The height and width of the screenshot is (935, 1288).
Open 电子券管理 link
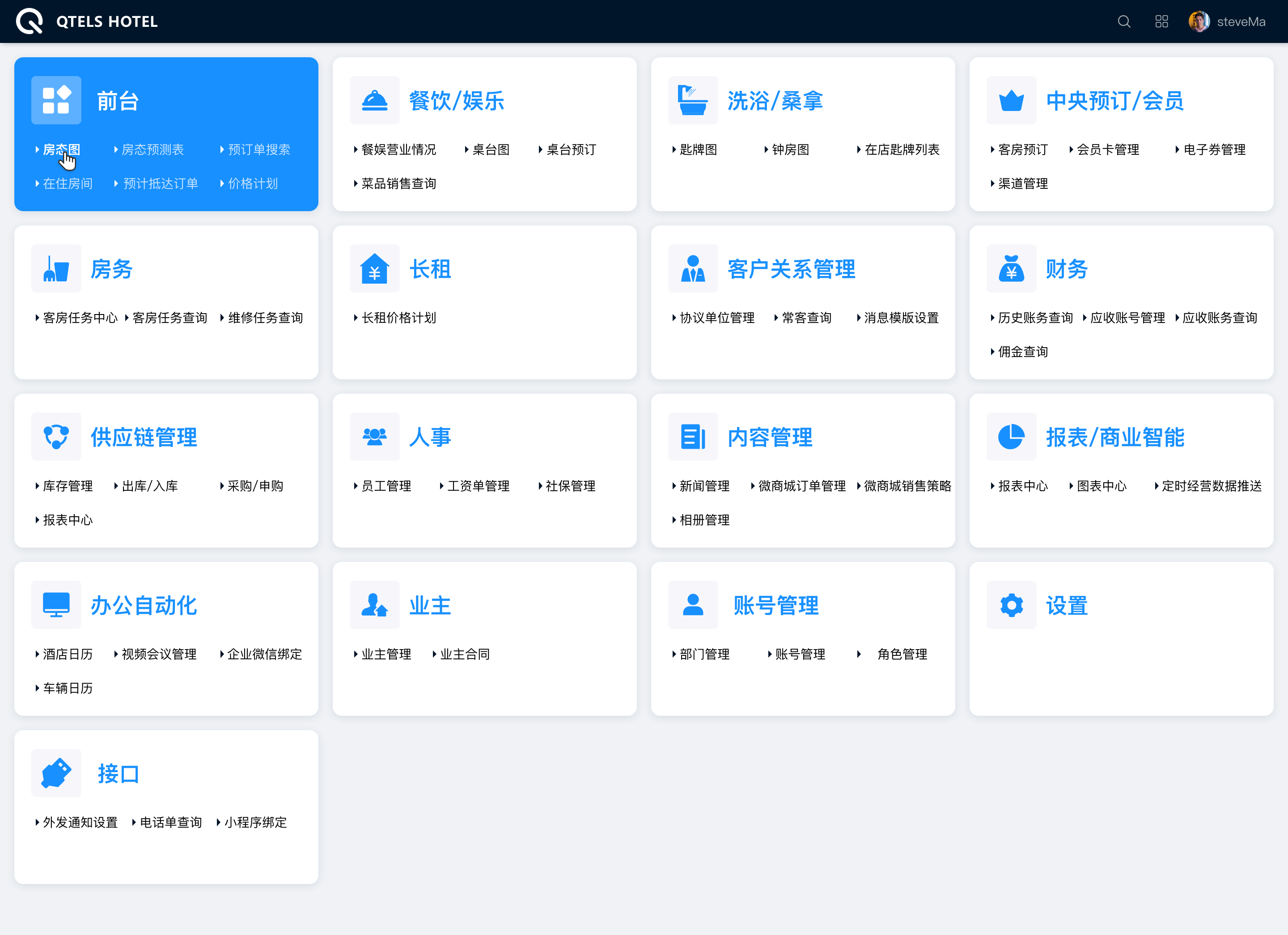(x=1214, y=149)
